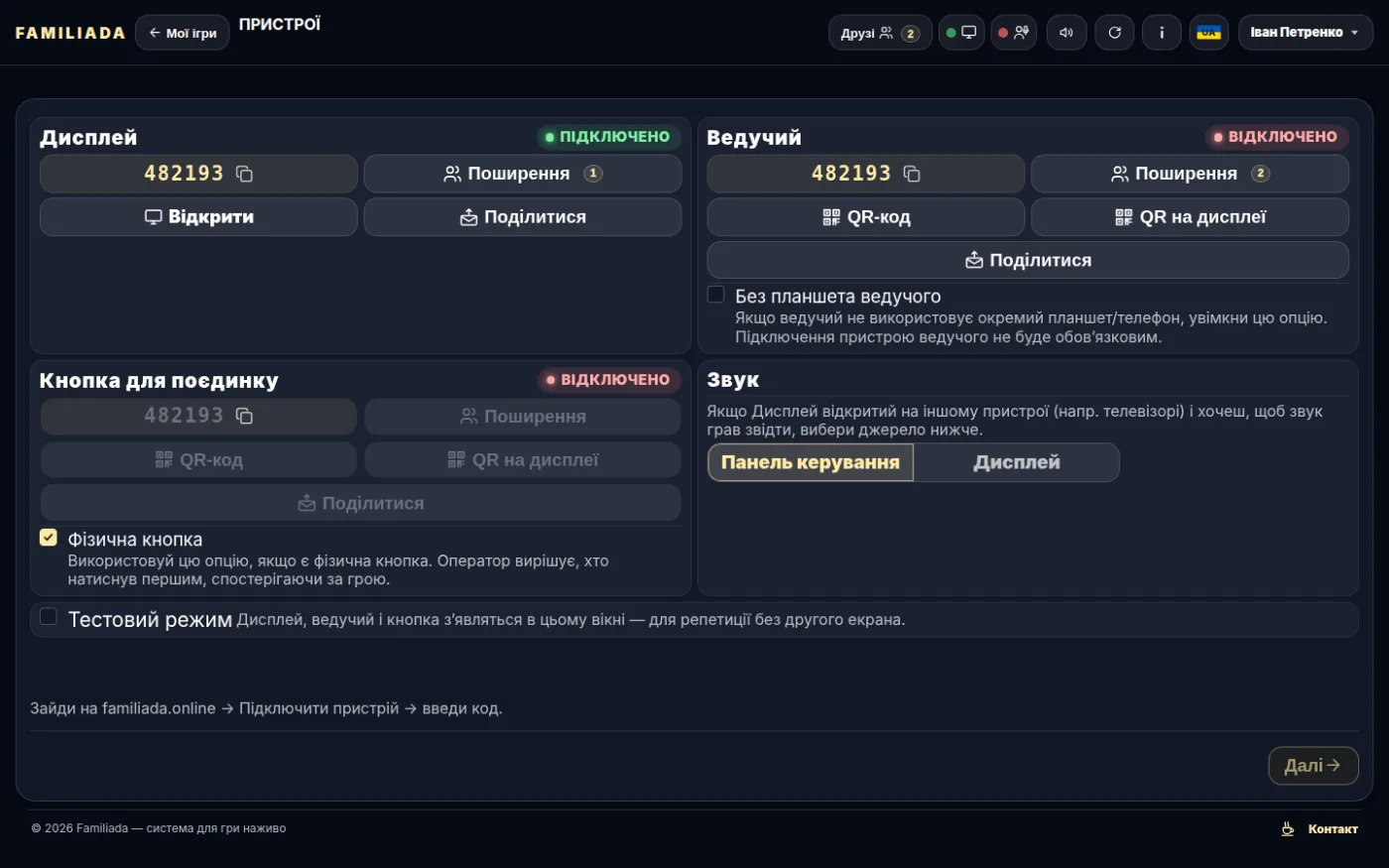Select Панель керування as sound source
Image resolution: width=1389 pixels, height=868 pixels.
click(811, 462)
